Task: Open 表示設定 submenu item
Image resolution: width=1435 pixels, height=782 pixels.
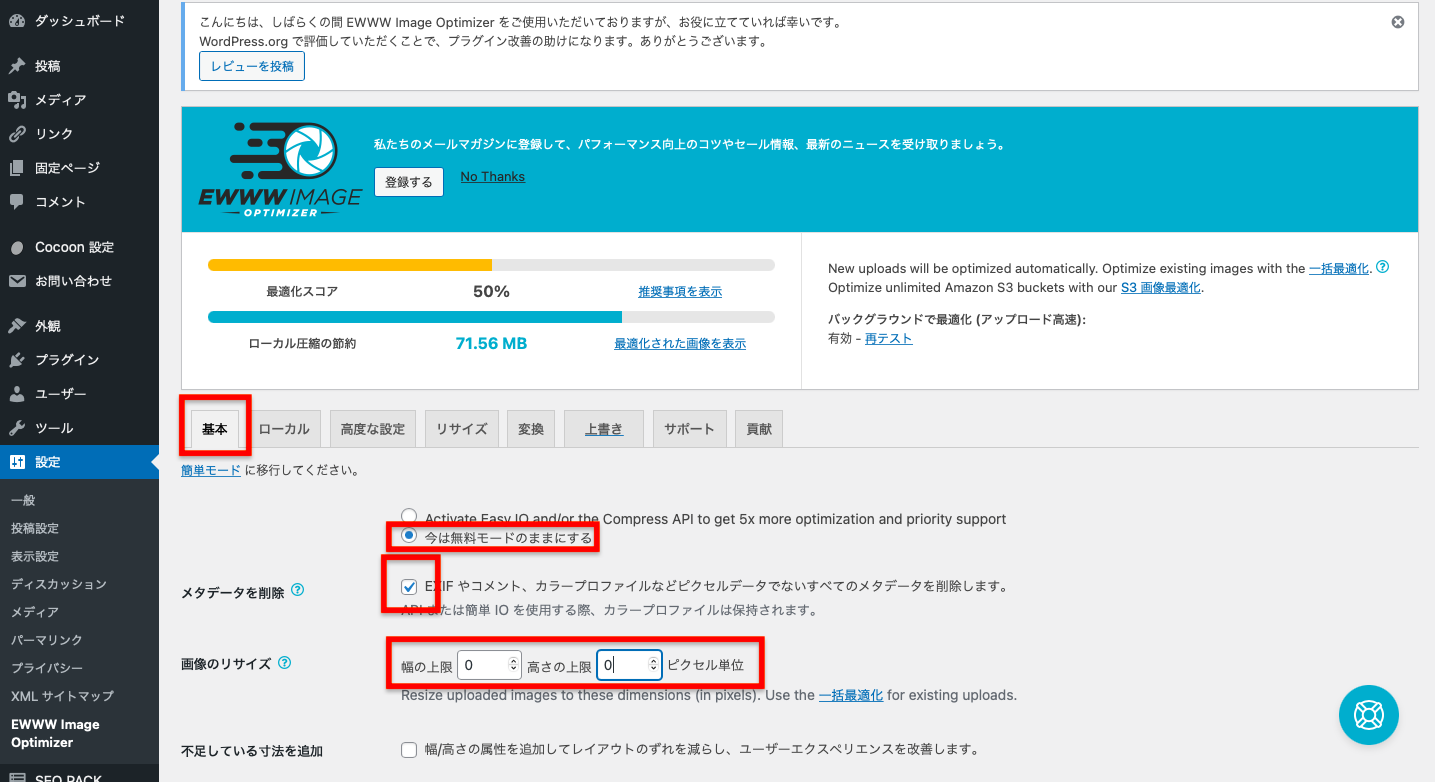Action: click(35, 556)
